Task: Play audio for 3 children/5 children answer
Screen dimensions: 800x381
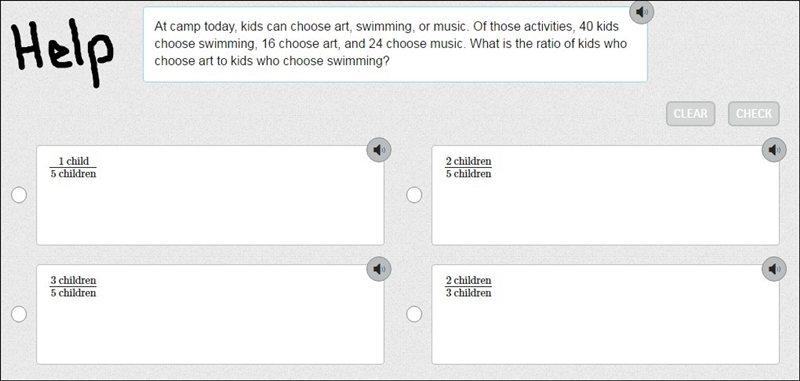Action: [x=379, y=269]
